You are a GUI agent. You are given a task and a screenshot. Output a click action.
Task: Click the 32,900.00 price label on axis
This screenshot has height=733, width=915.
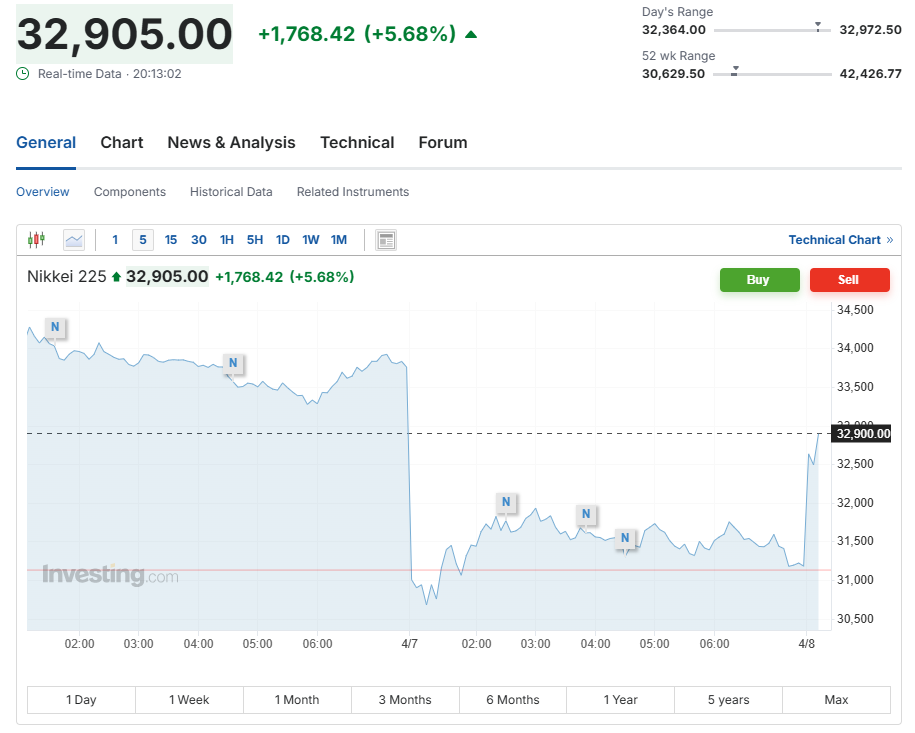(x=862, y=434)
